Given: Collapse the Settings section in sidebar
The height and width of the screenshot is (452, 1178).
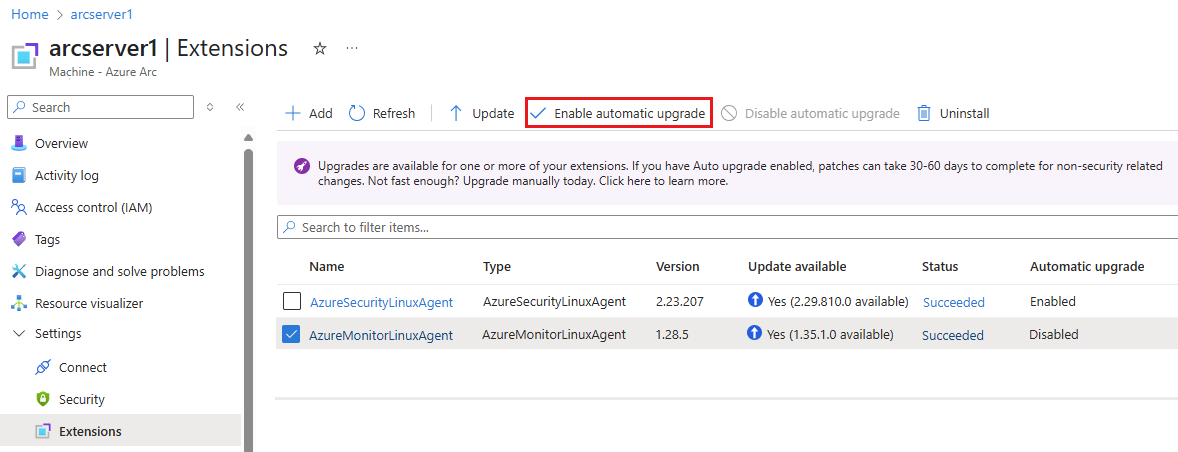Looking at the screenshot, I should 18,333.
